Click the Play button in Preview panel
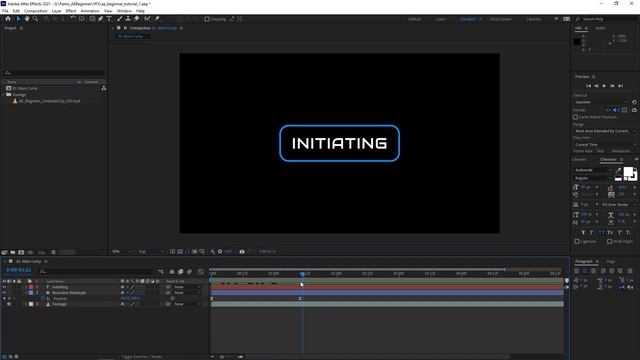640x360 pixels. tap(604, 86)
